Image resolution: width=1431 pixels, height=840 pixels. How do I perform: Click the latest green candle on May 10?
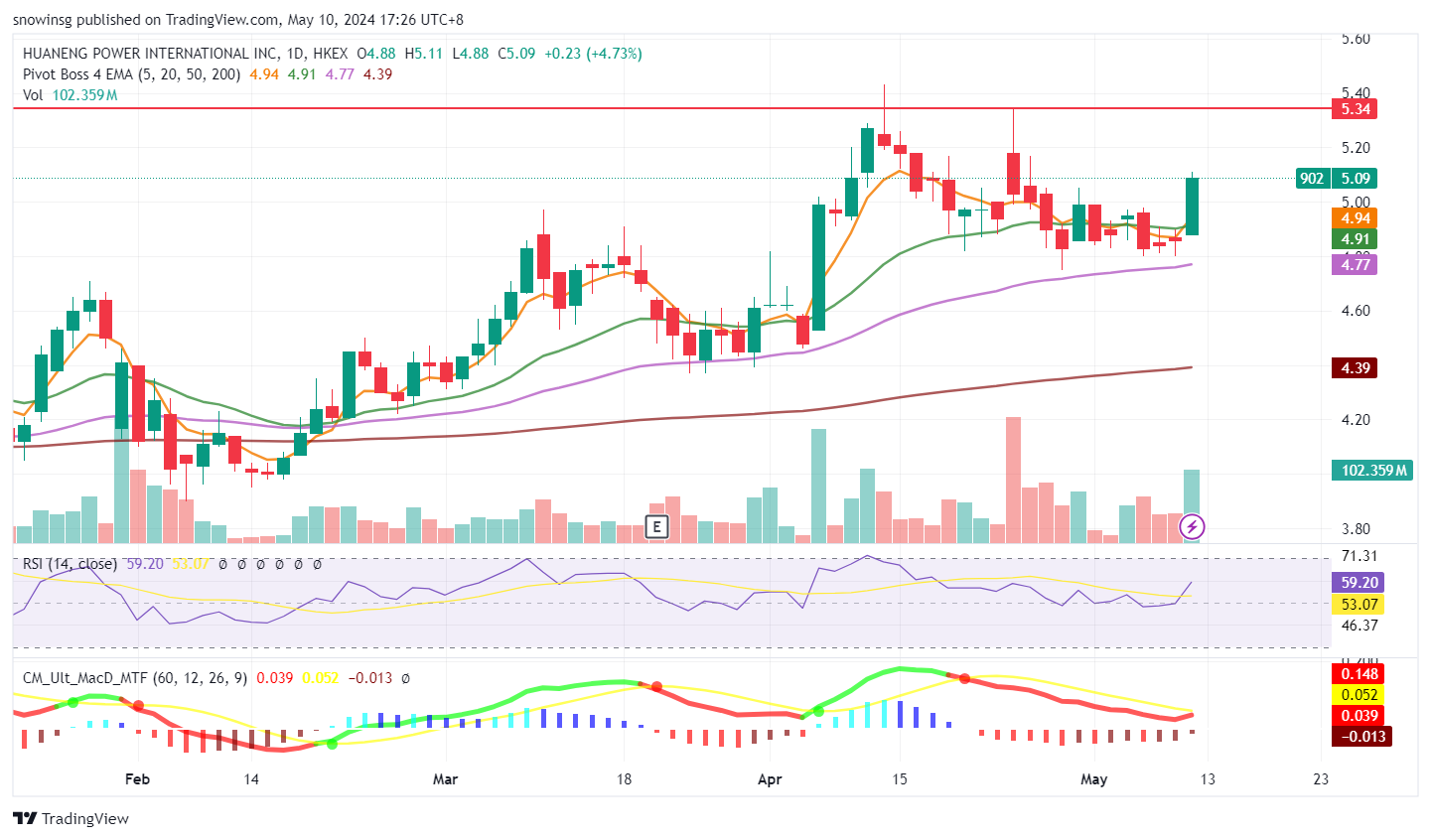[1192, 207]
